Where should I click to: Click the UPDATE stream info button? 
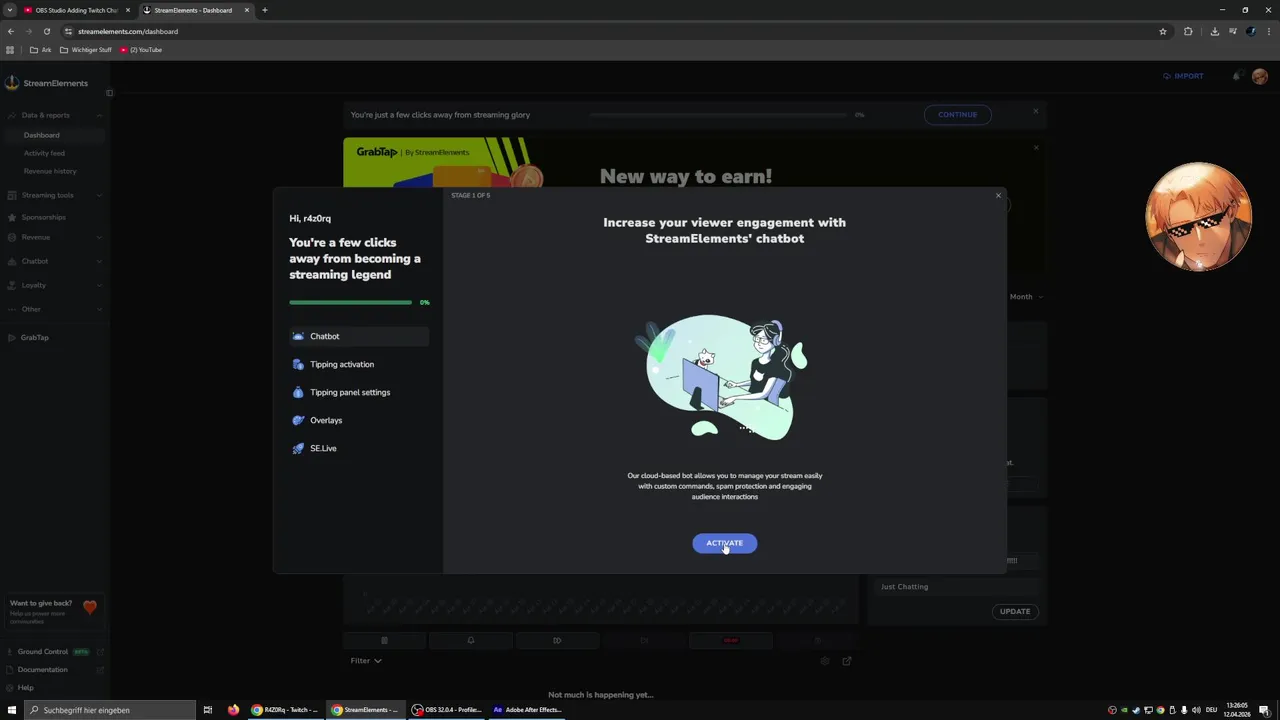[x=1014, y=611]
